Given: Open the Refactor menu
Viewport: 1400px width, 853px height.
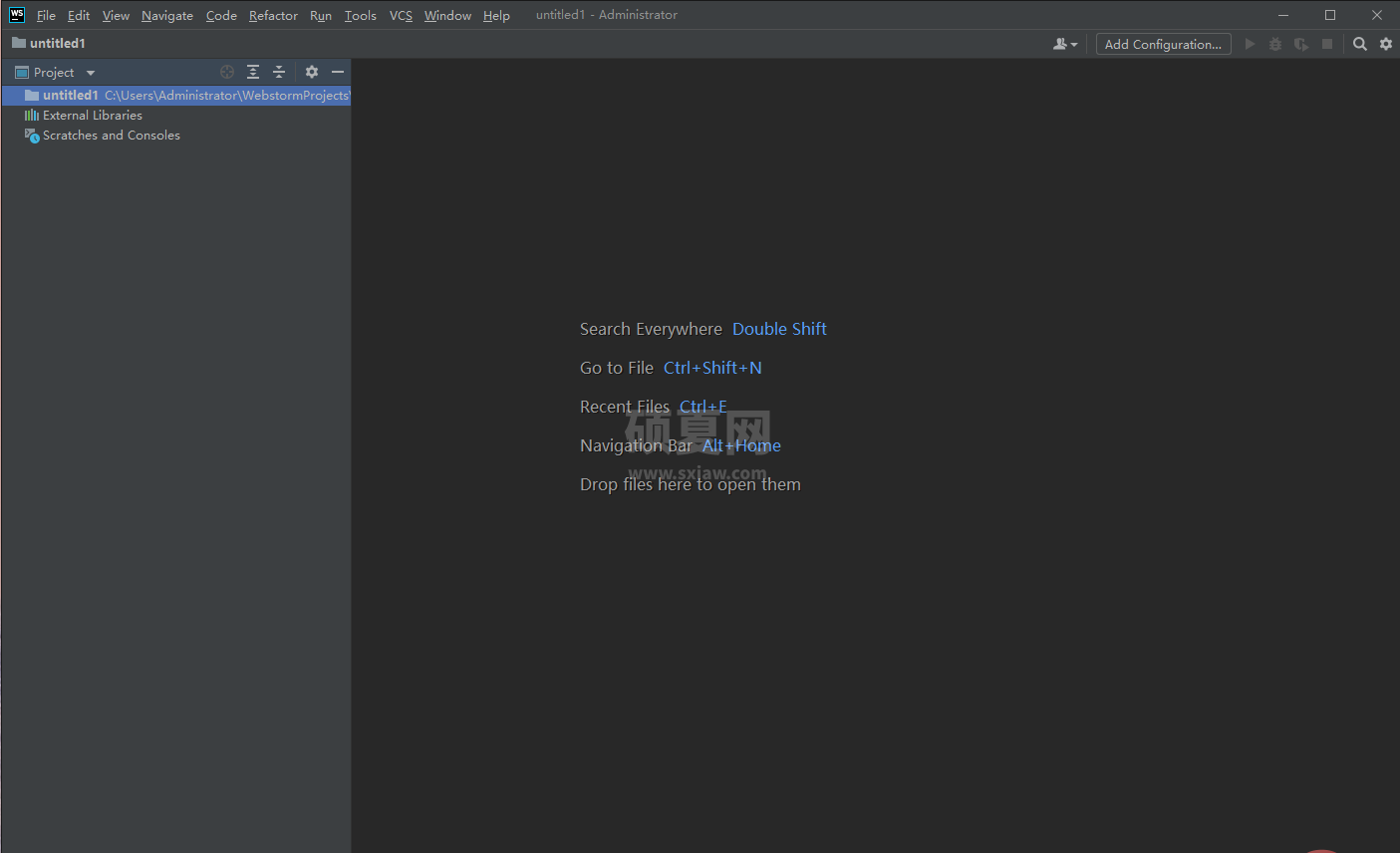Looking at the screenshot, I should [x=273, y=15].
